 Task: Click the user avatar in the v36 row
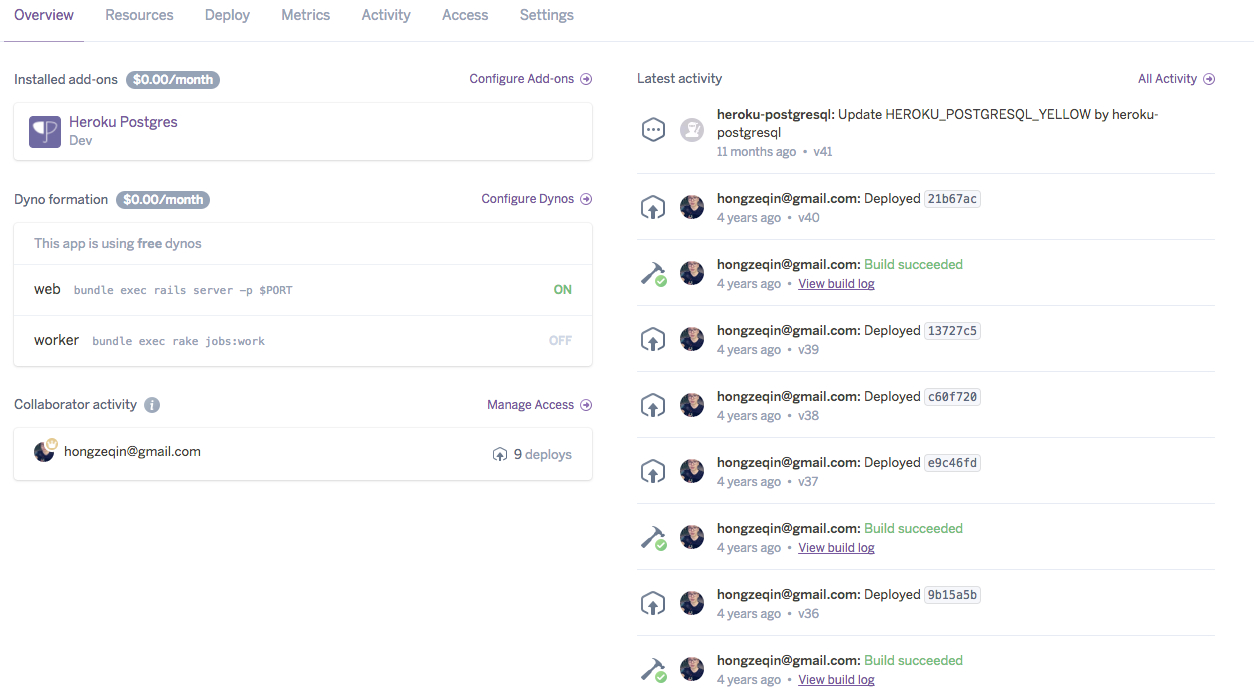(692, 603)
